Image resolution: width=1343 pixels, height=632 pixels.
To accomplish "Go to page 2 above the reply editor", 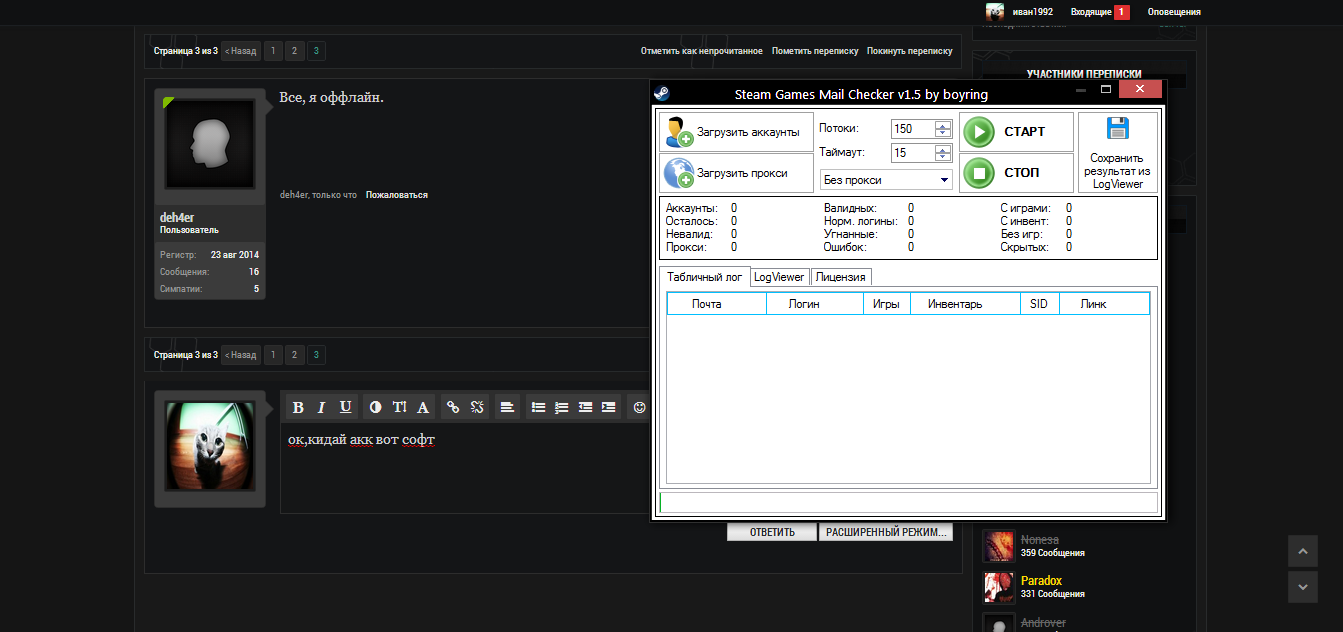I will pyautogui.click(x=295, y=355).
